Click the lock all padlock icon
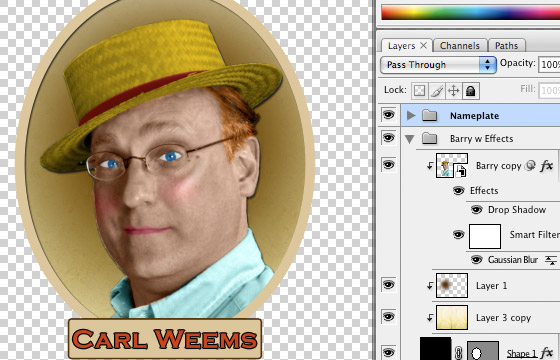The image size is (560, 360). point(471,91)
